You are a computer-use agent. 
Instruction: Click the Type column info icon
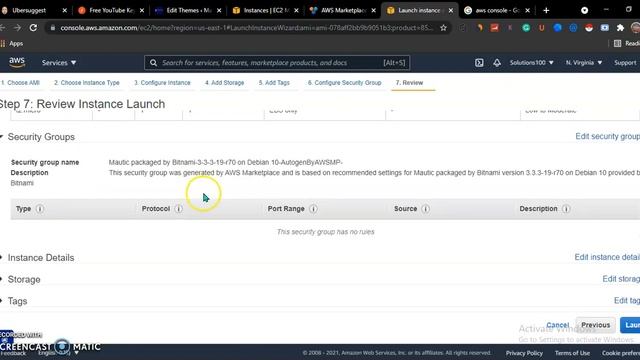(40, 209)
